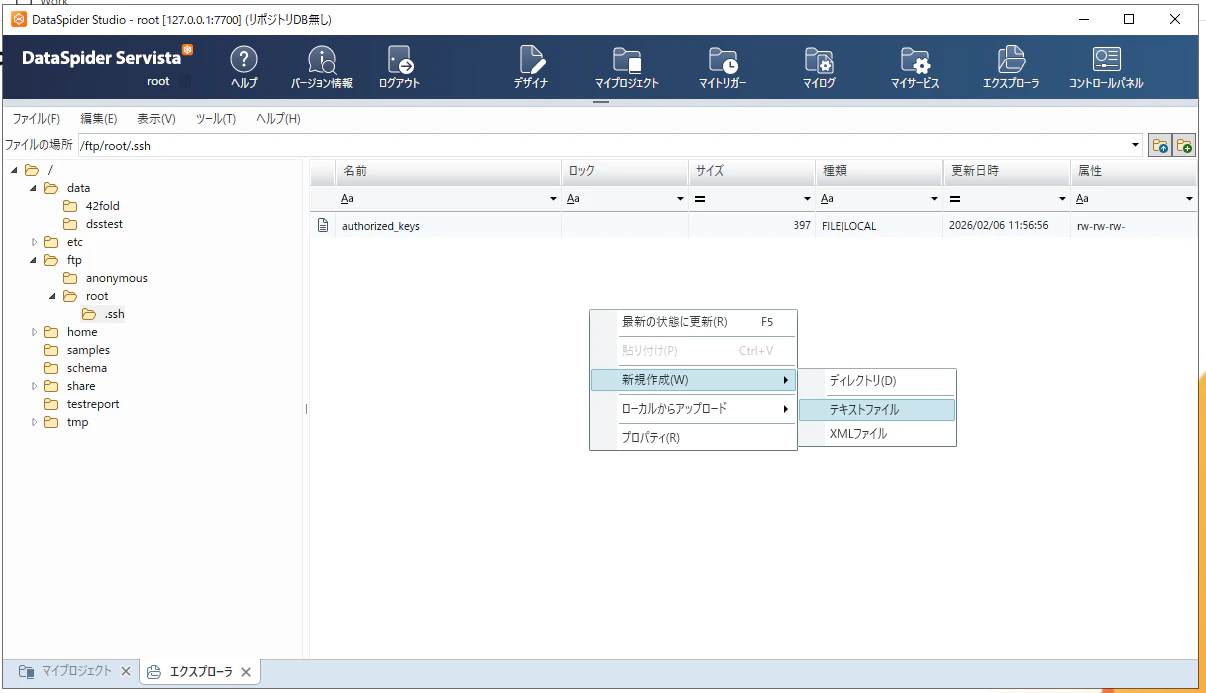Open the 属性 column filter dropdown

click(x=1189, y=199)
